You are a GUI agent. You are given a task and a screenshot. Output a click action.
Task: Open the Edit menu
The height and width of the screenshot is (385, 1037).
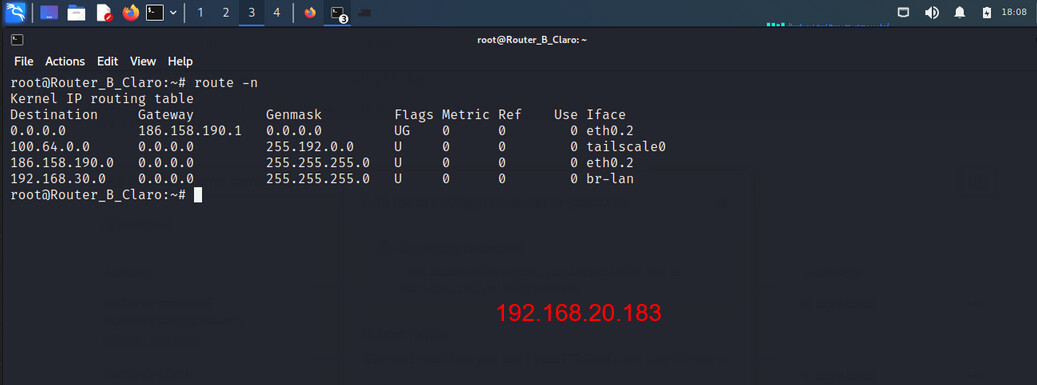point(107,61)
